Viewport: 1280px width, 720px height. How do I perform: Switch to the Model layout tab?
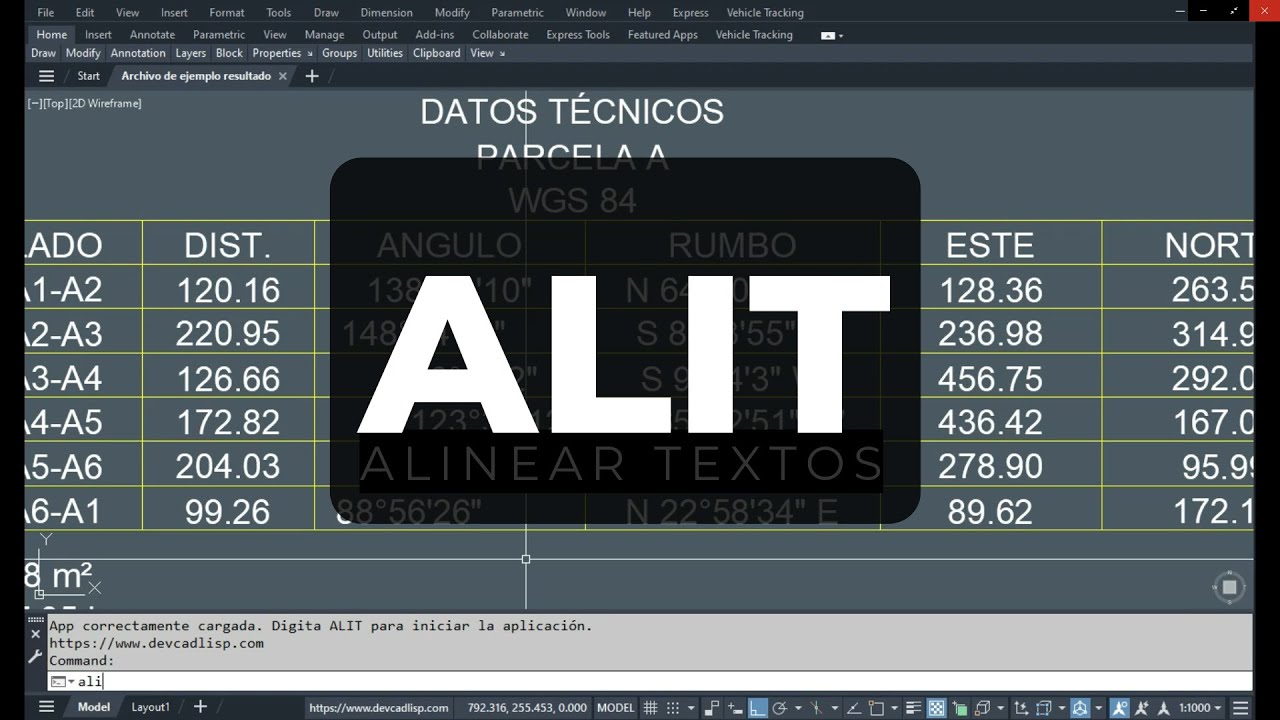[94, 707]
